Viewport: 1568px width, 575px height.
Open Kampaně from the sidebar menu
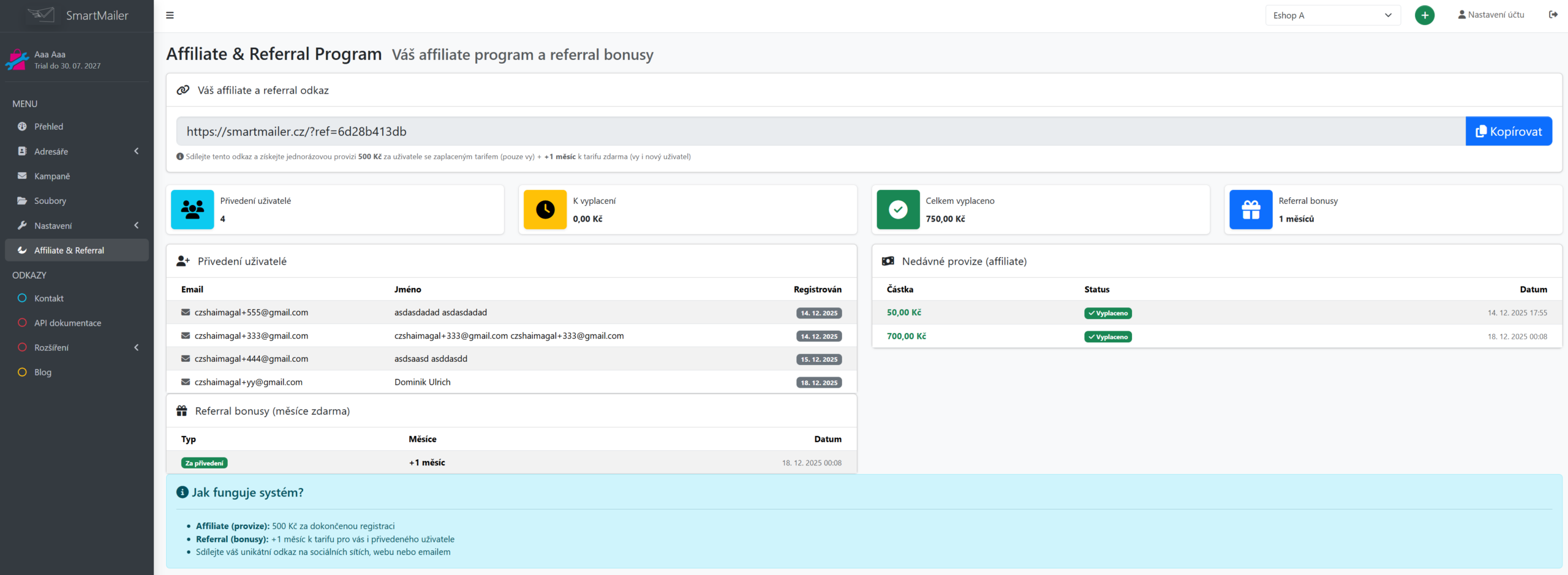tap(52, 176)
